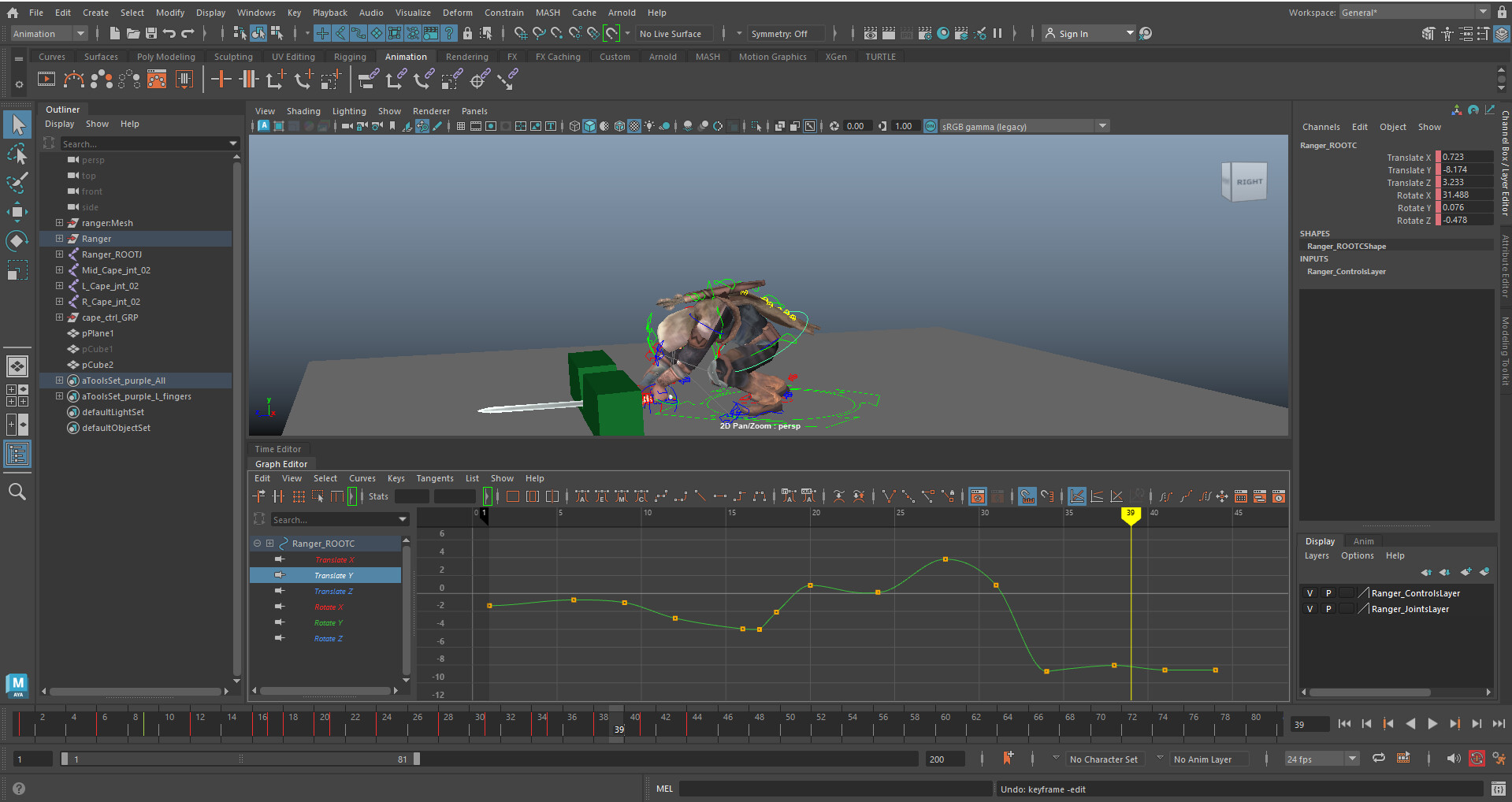Click the Motion Trail icon on the shelf

(73, 79)
